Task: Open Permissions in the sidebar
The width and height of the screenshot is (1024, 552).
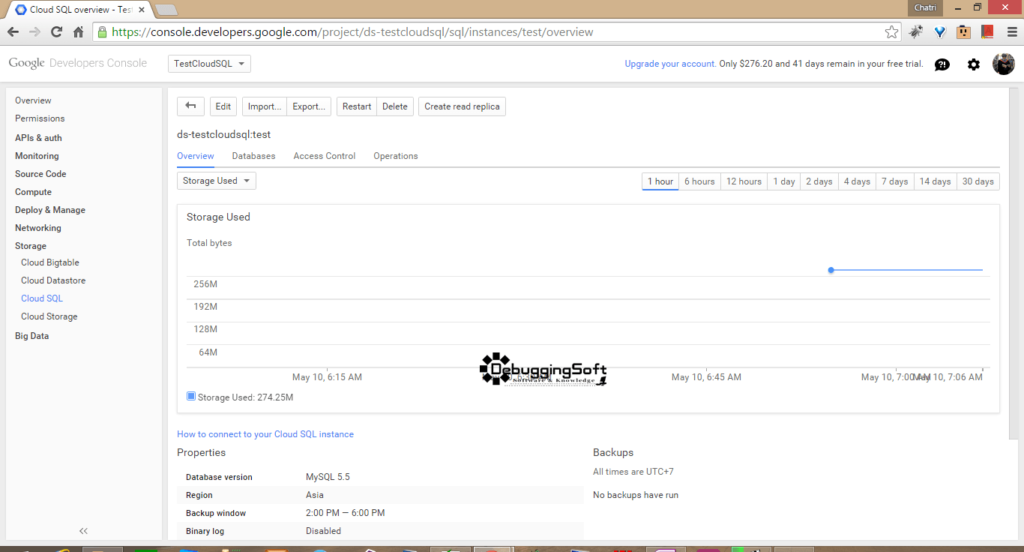Action: click(x=40, y=118)
